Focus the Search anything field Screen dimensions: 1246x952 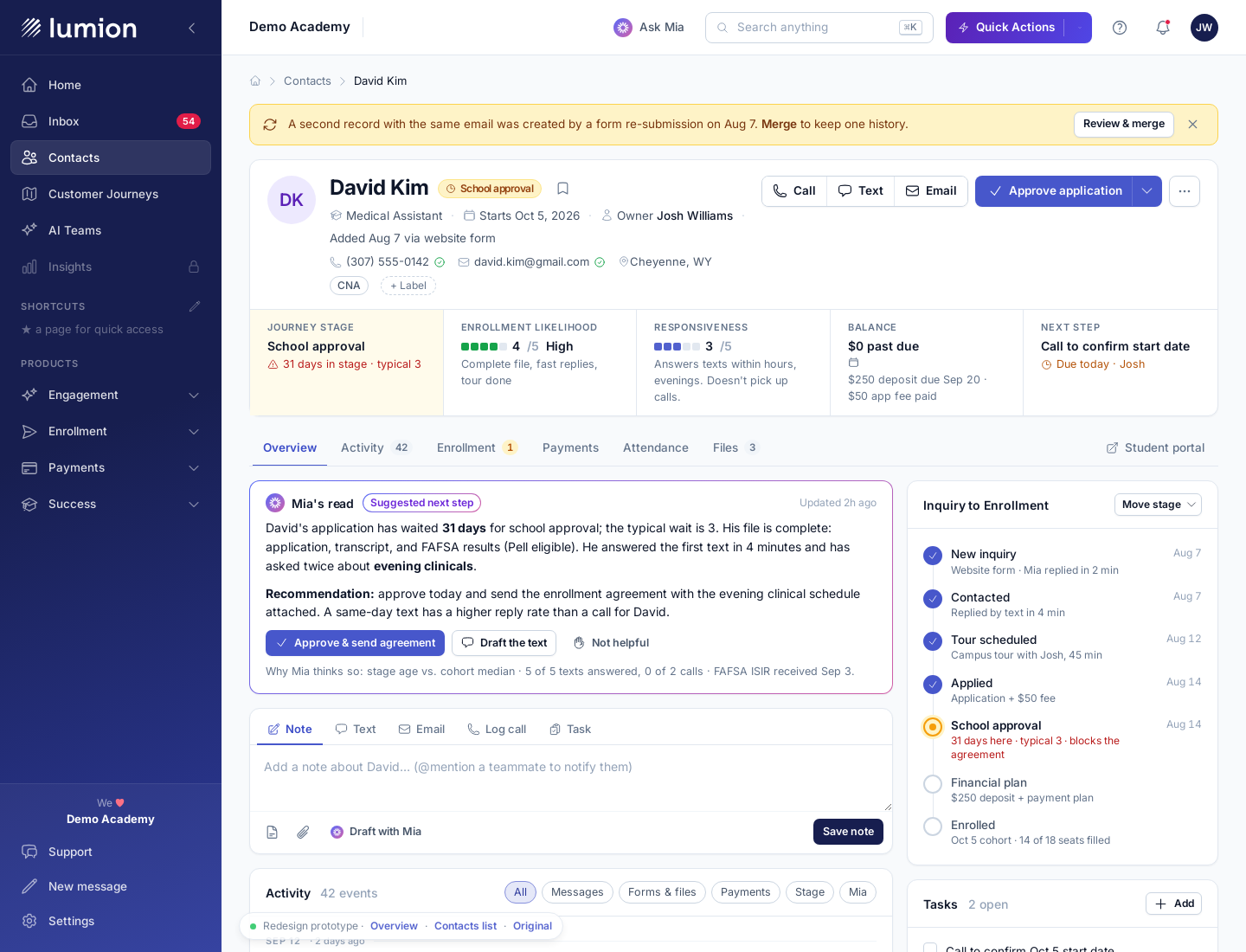pyautogui.click(x=819, y=28)
